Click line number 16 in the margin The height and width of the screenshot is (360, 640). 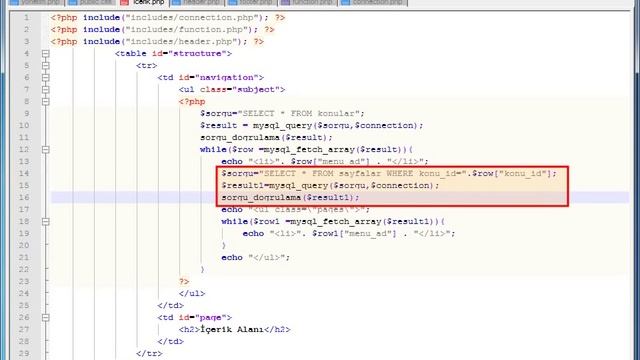(x=24, y=198)
